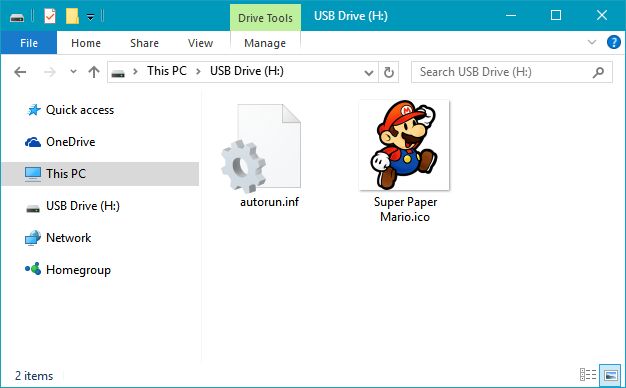Screen dimensions: 626x388
Task: Select Network in navigation pane
Action: coord(68,238)
